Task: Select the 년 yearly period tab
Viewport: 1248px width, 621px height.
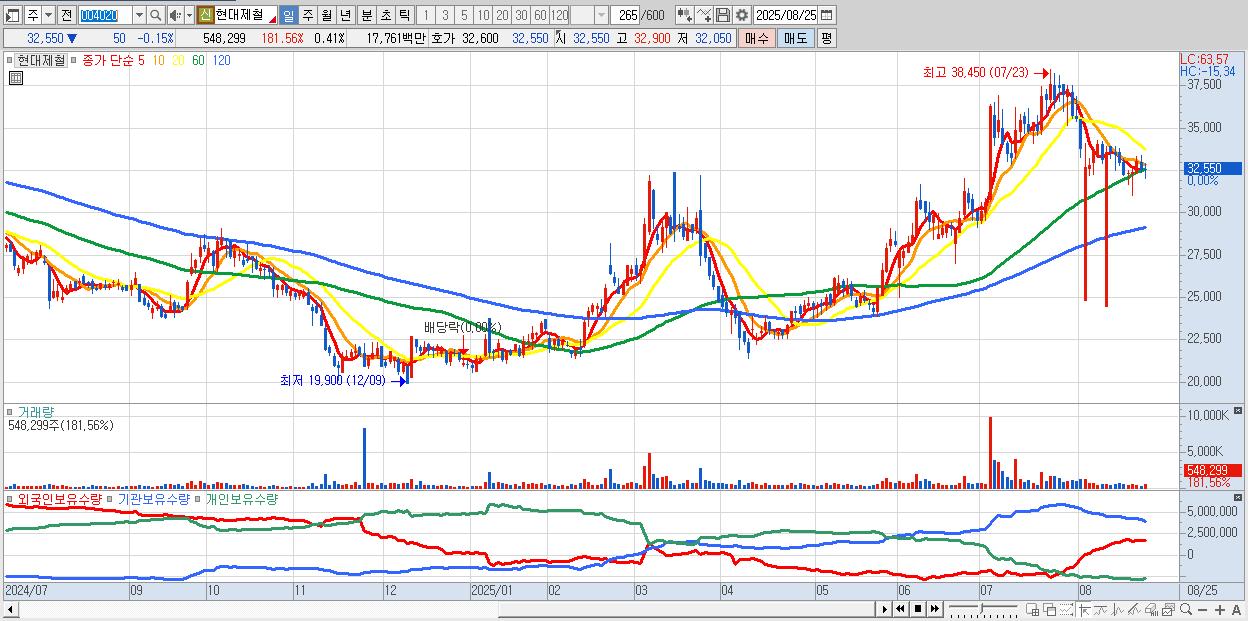Action: (345, 15)
